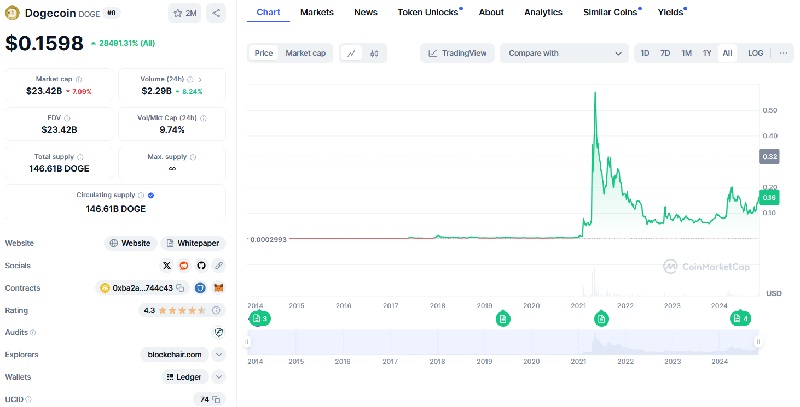Add Dogecoin to watchlist with star button

pyautogui.click(x=185, y=13)
